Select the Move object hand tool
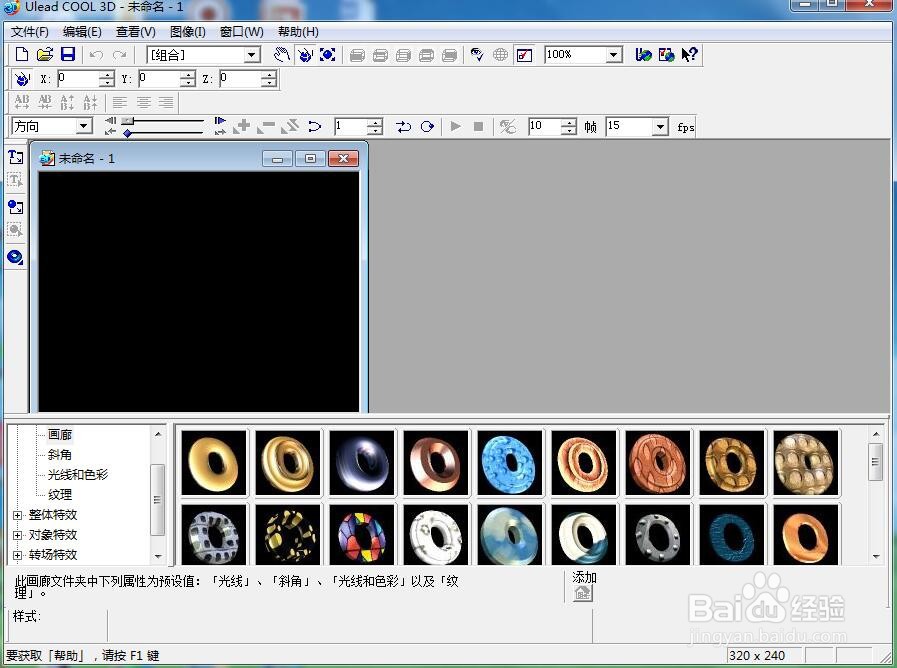Screen dimensions: 897x668 pyautogui.click(x=281, y=55)
